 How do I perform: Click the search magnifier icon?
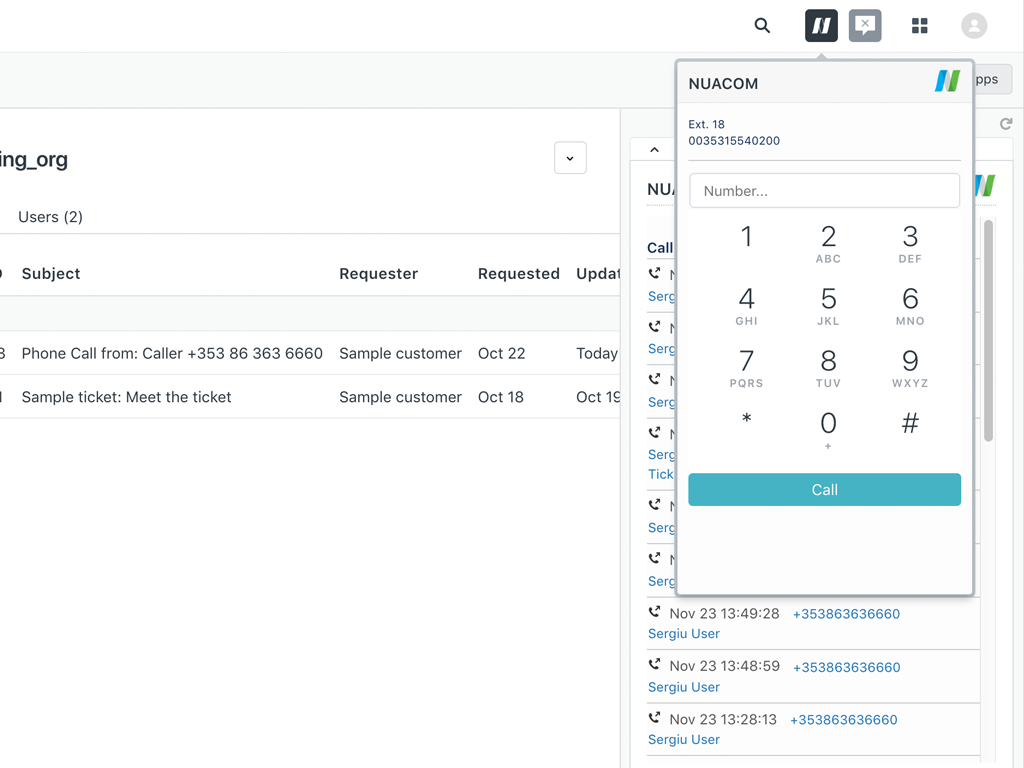tap(762, 26)
